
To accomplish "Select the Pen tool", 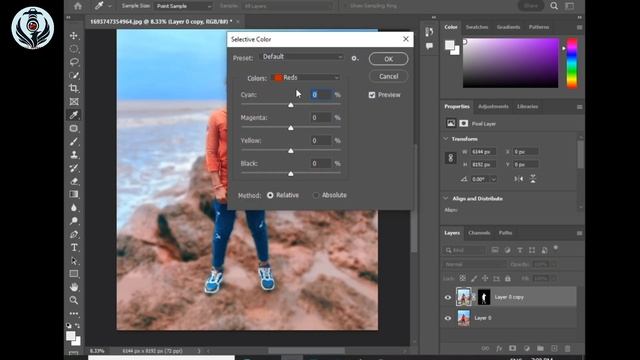I will point(74,234).
